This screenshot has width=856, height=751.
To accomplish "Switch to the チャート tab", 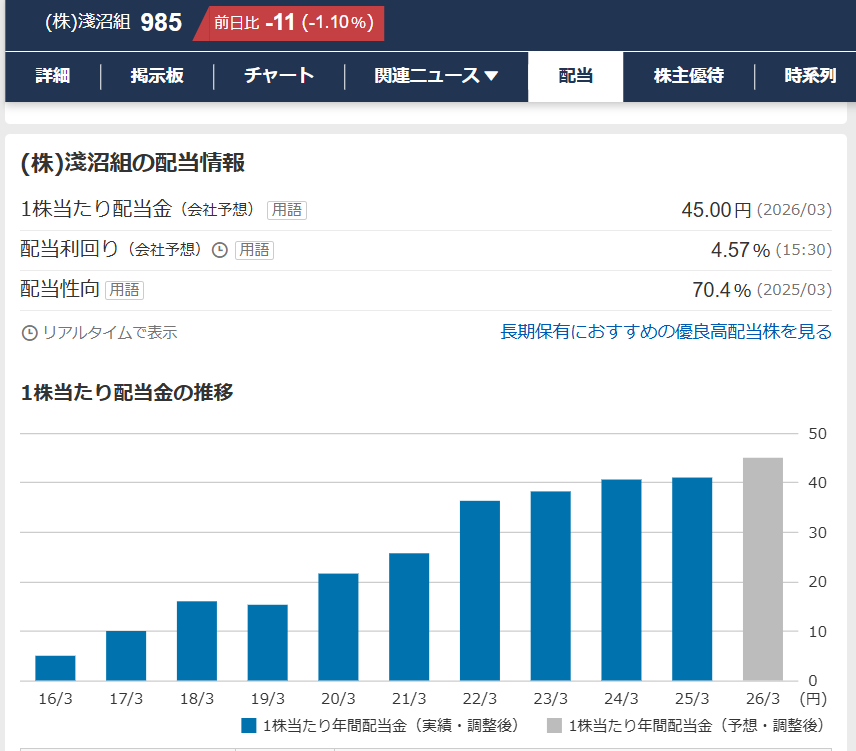I will [x=280, y=76].
